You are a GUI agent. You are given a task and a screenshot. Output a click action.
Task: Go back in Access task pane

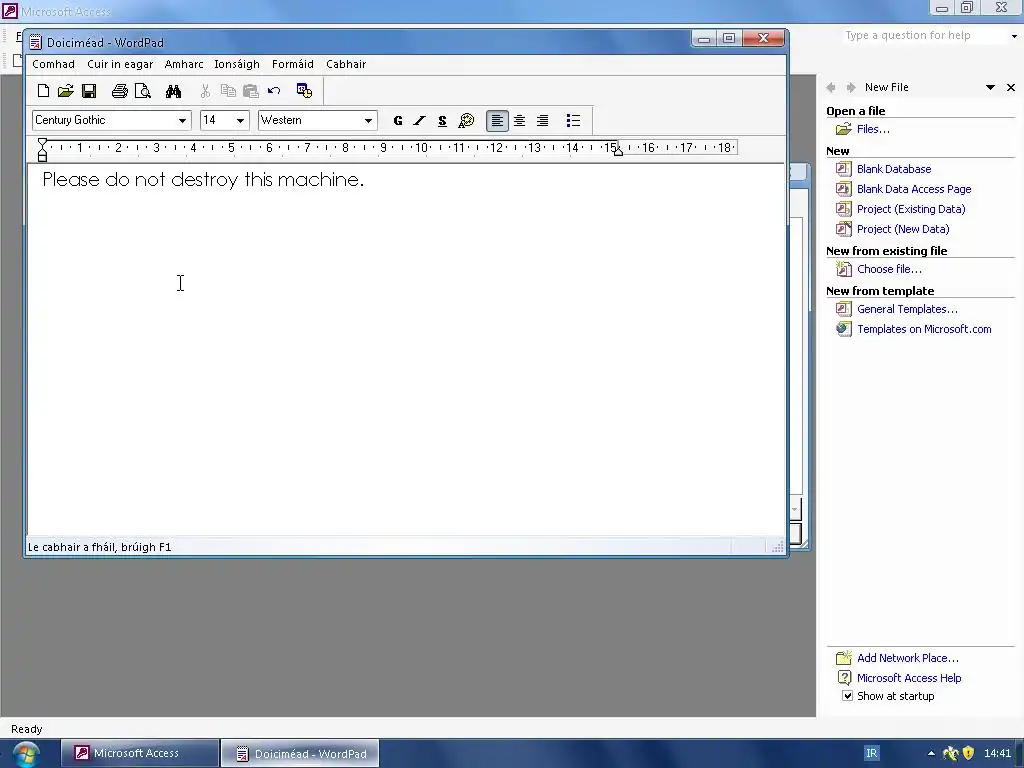tap(831, 87)
